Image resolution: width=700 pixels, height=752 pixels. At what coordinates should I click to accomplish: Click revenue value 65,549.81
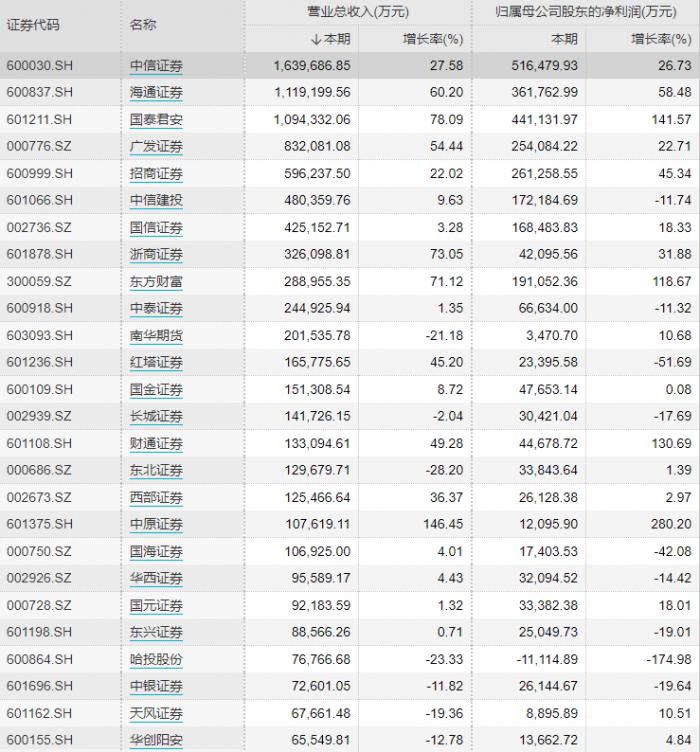(321, 740)
